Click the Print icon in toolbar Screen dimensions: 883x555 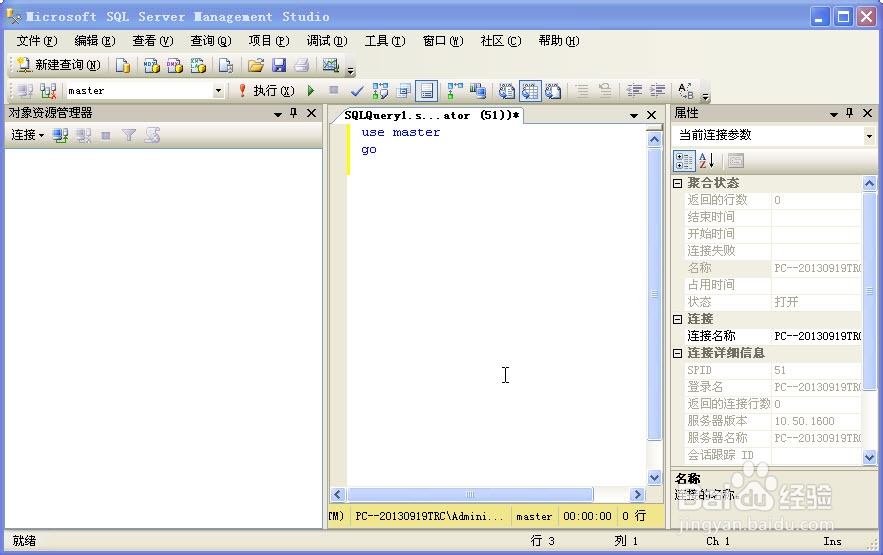302,65
